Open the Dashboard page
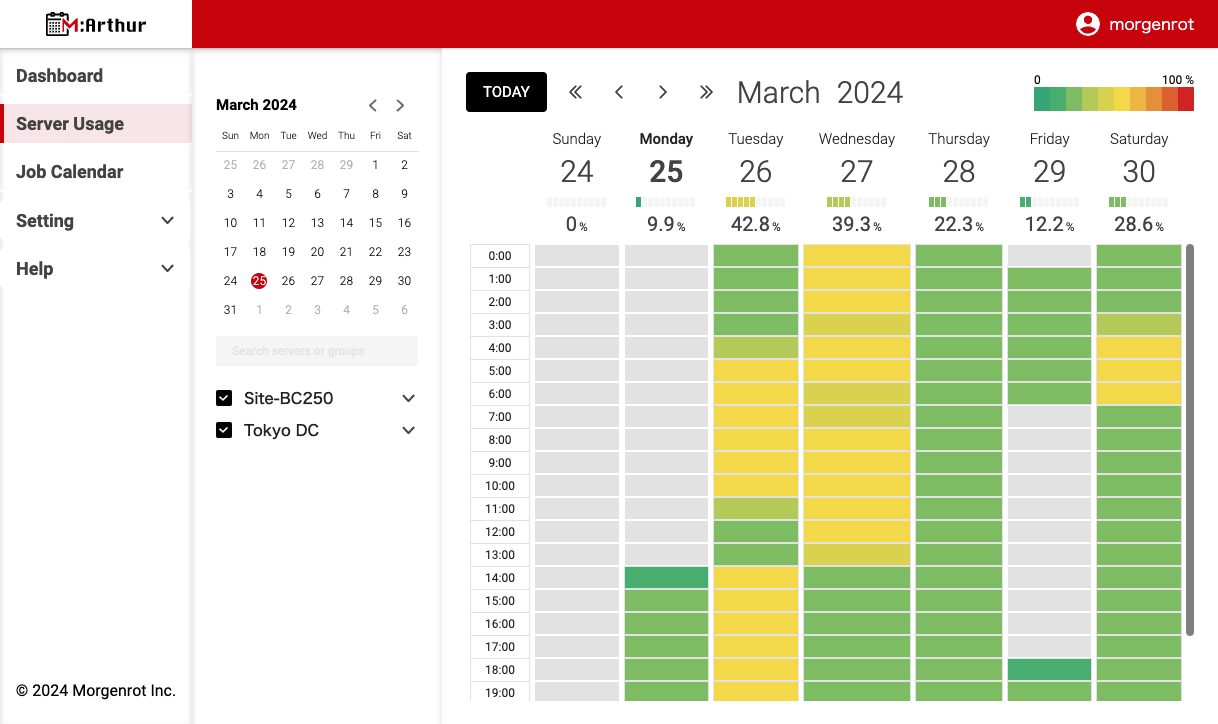 (60, 76)
